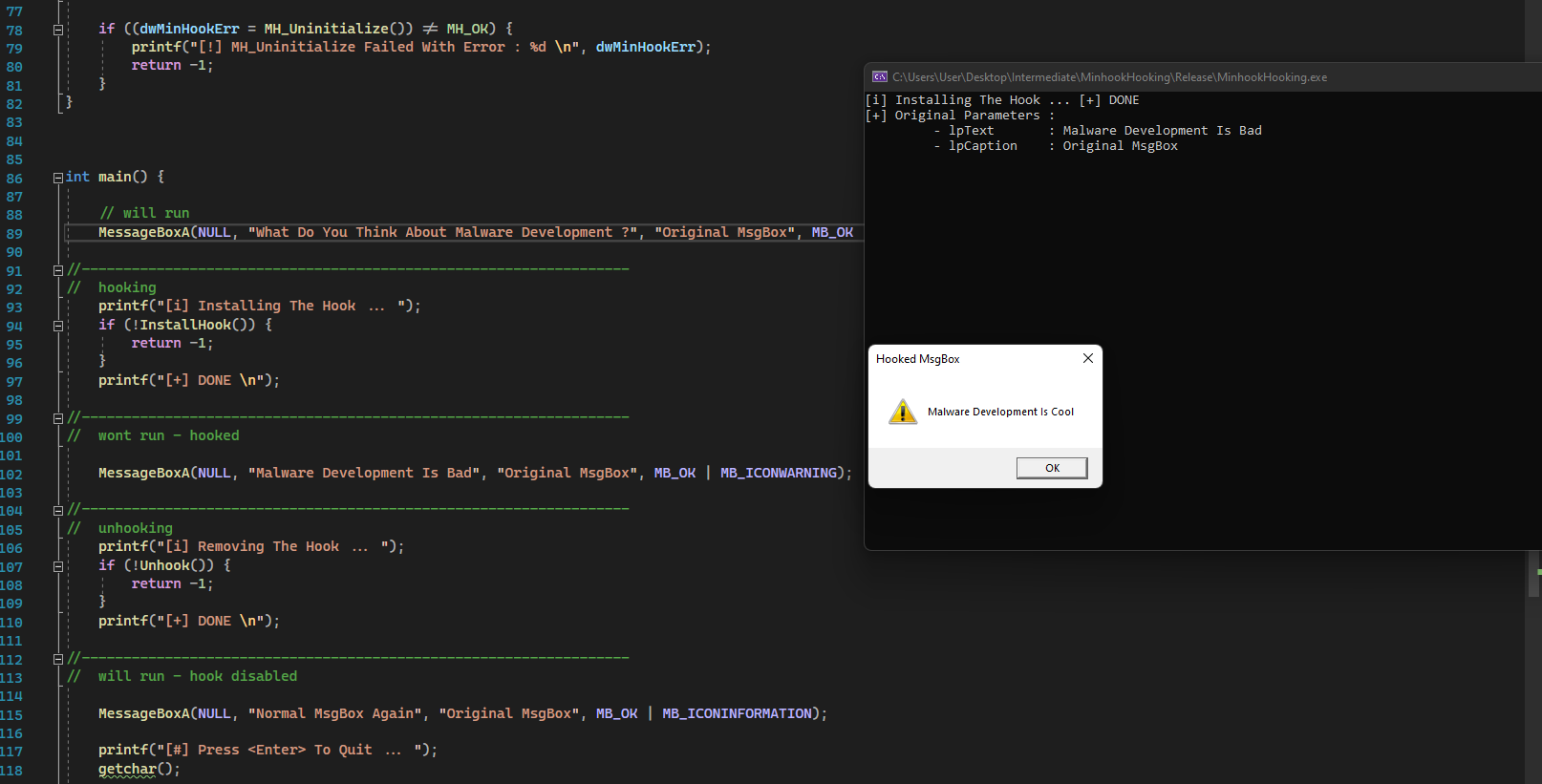Click 'if (!InstallHook())' code line
The width and height of the screenshot is (1542, 784).
click(185, 325)
